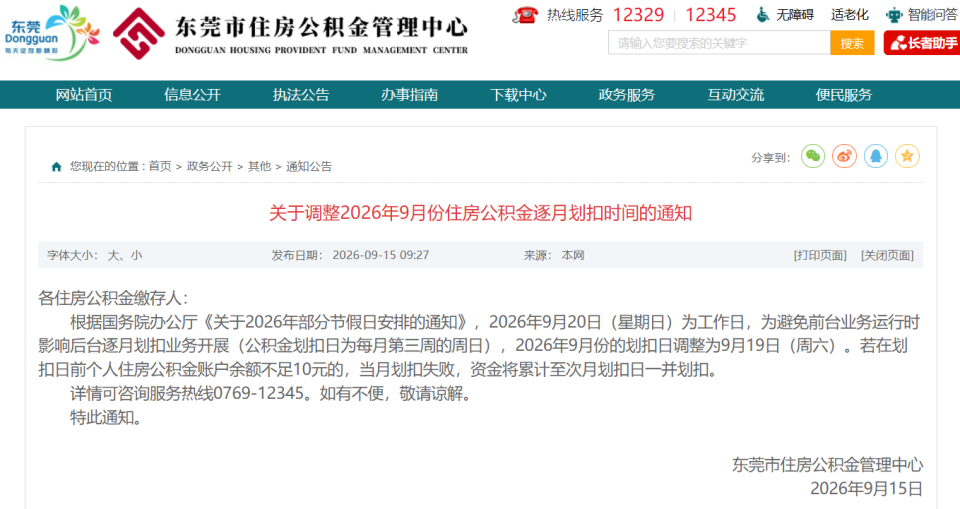Go to 办事指南 section
This screenshot has height=509, width=960.
pos(410,95)
